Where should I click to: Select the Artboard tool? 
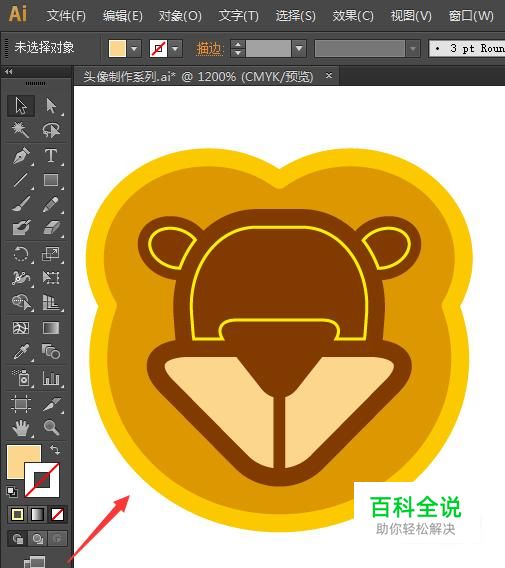(21, 404)
